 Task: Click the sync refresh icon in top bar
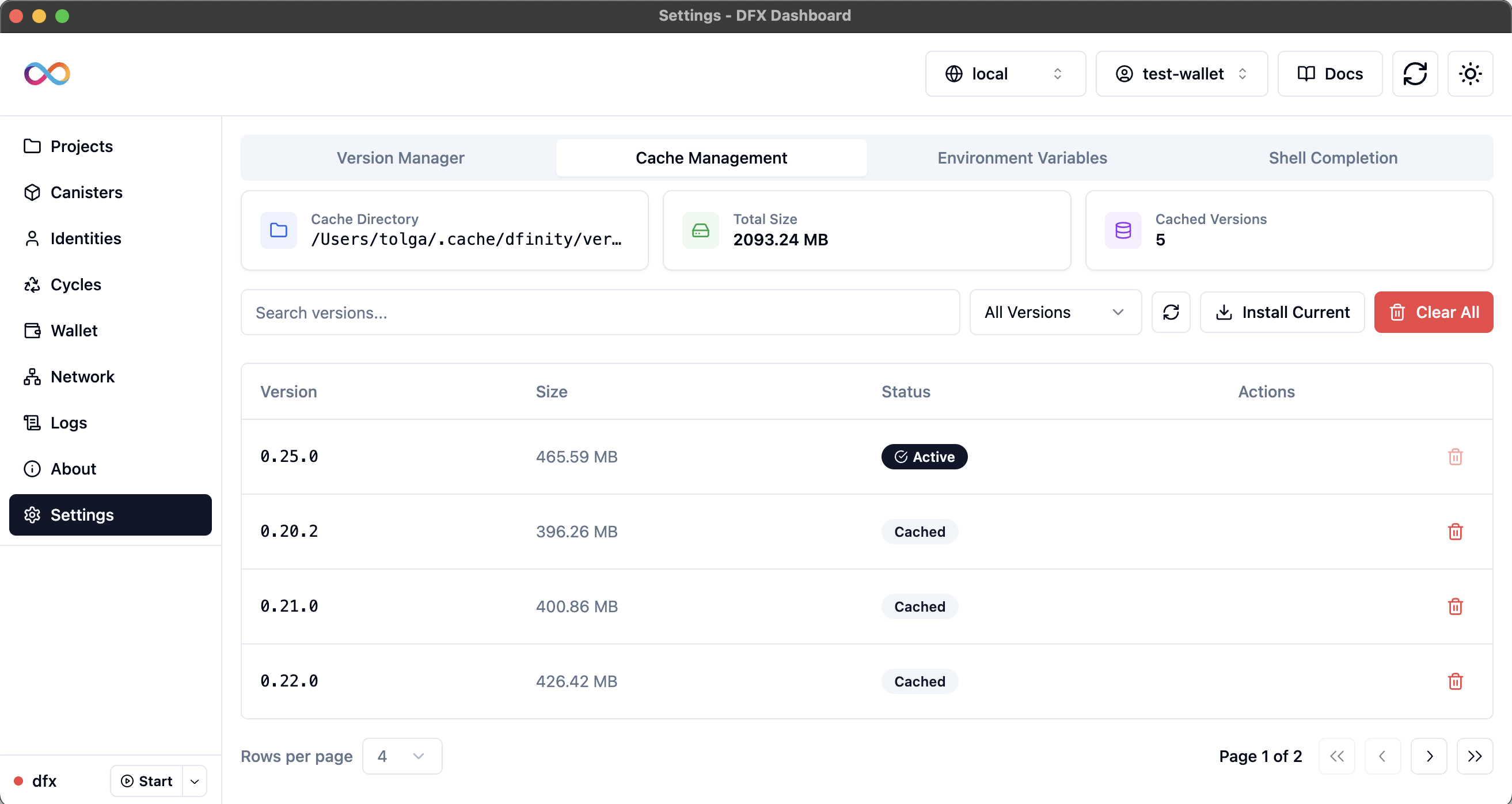pos(1416,73)
